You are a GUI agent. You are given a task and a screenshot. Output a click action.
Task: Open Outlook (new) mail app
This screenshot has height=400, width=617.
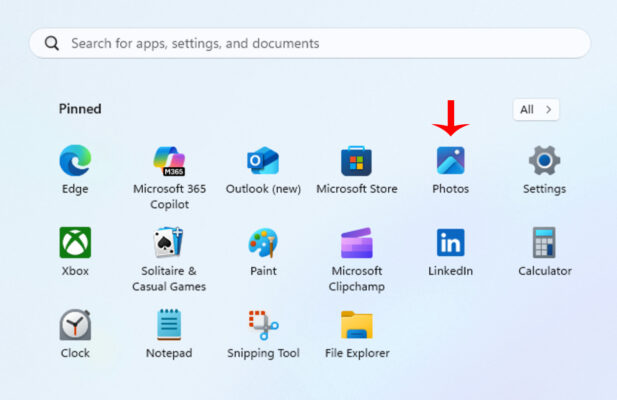click(263, 161)
